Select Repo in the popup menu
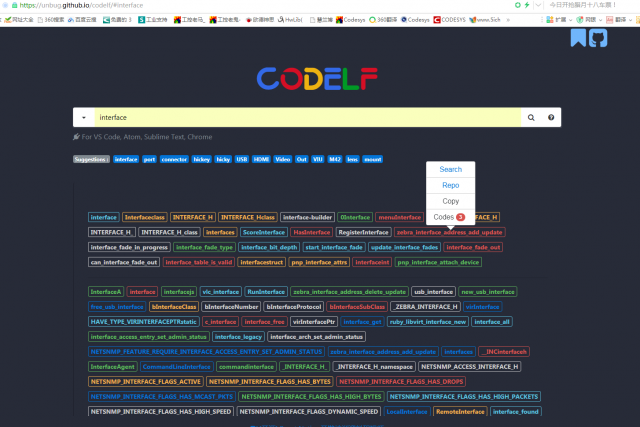Screen dimensions: 640x427 [450, 185]
